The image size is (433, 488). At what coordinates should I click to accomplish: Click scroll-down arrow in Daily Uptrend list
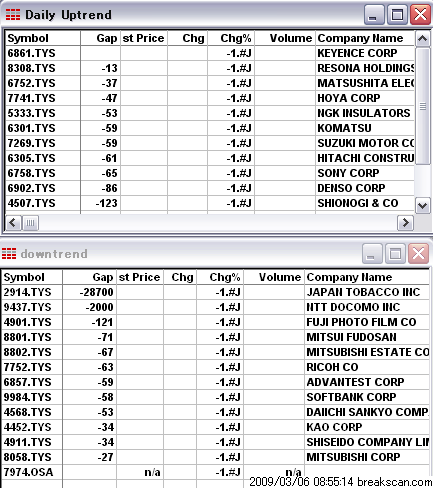tap(422, 205)
